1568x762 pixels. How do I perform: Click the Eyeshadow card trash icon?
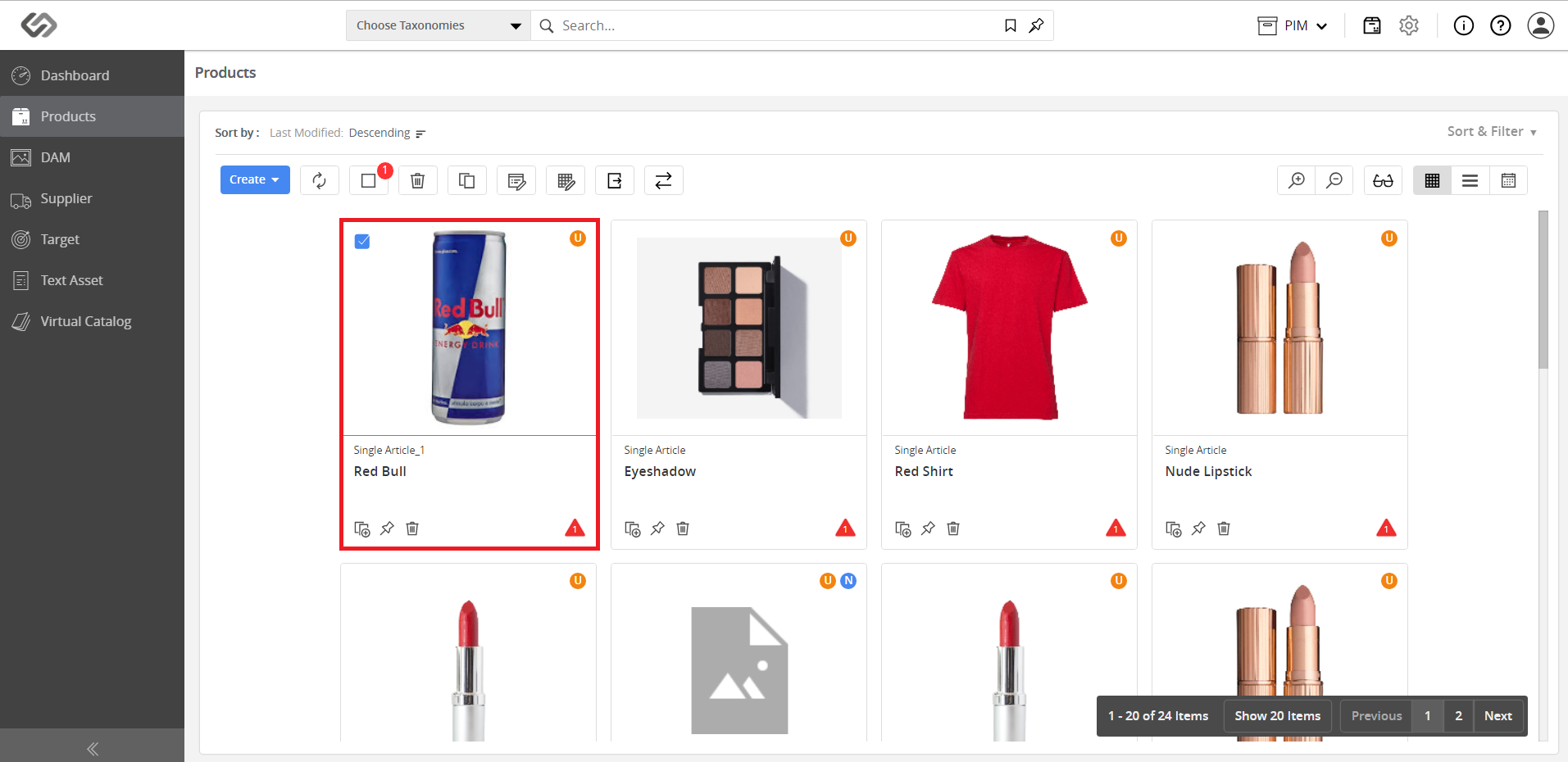click(683, 528)
